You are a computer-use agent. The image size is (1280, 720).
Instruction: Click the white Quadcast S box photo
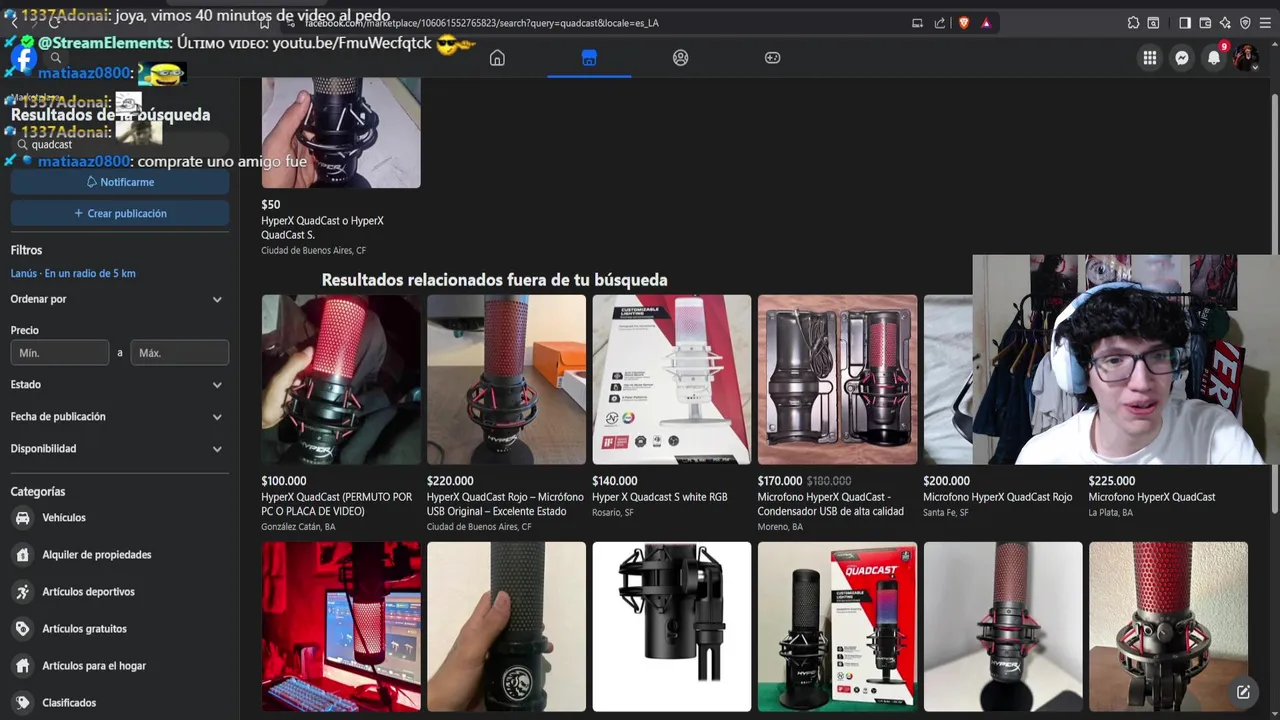672,379
